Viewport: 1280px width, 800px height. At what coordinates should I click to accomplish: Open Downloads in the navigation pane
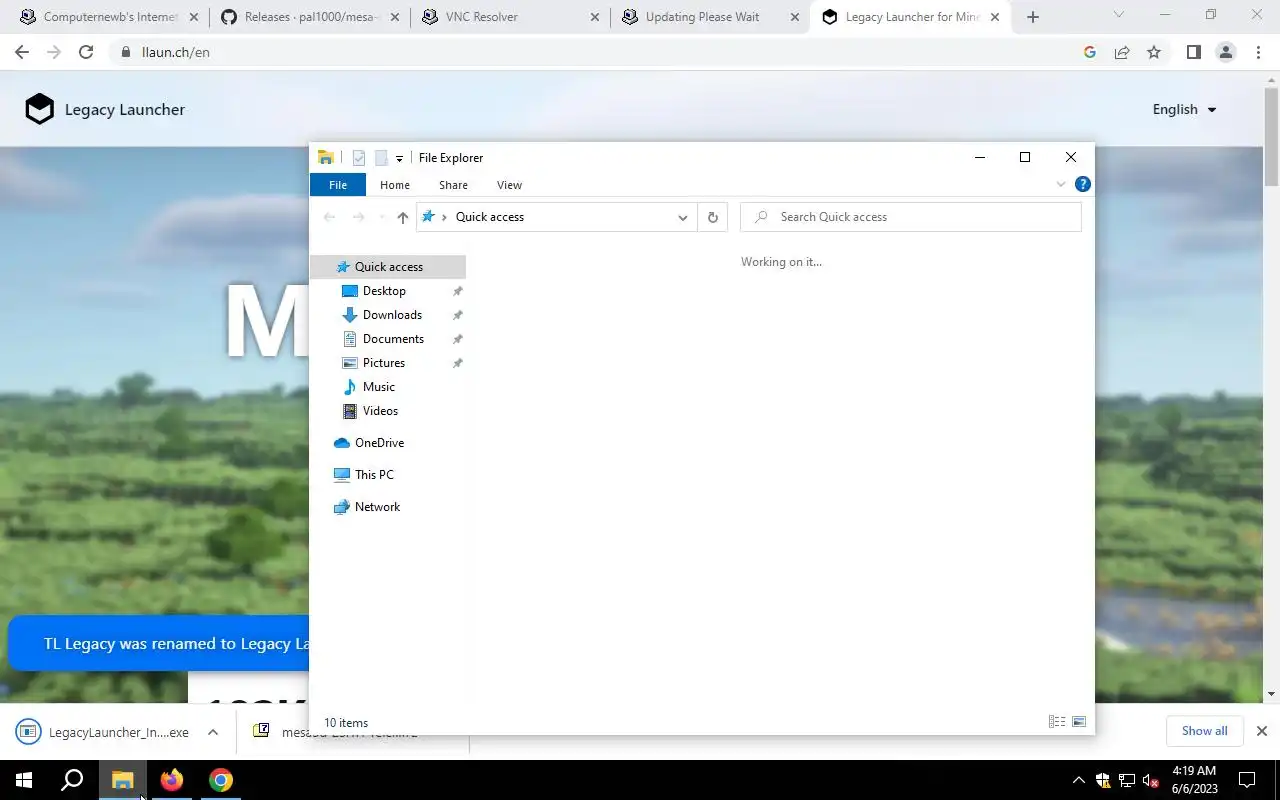392,315
